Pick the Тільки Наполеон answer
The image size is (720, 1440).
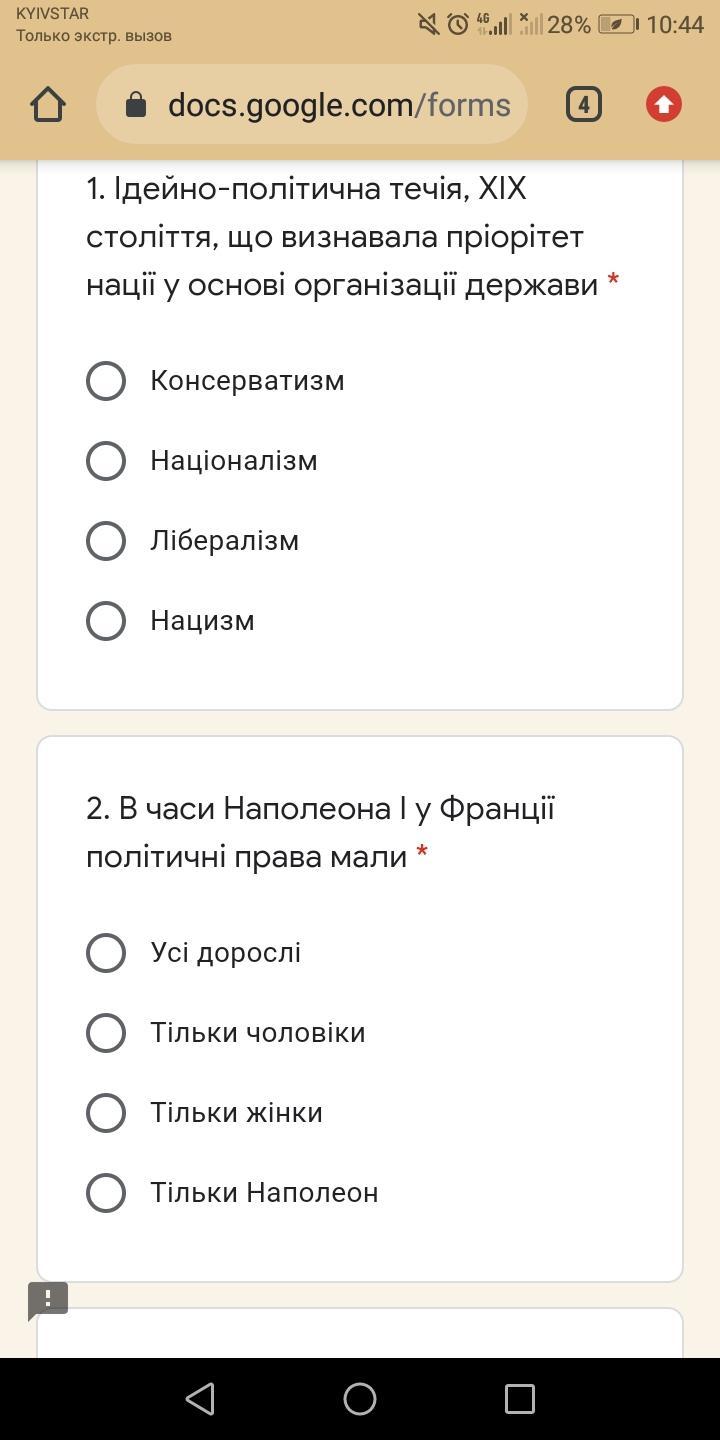pos(106,1193)
